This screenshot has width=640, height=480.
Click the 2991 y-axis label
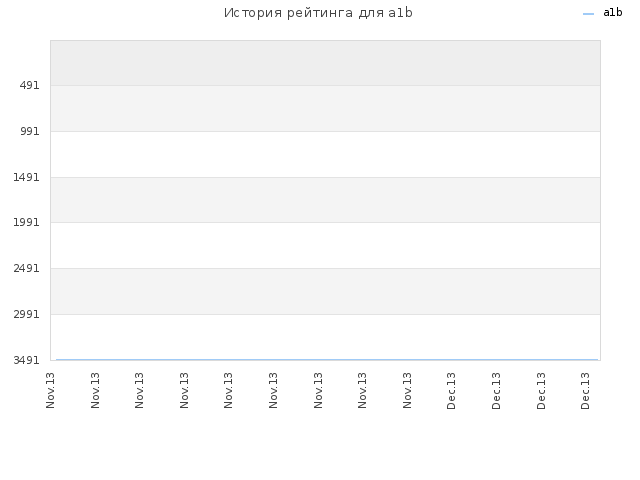(26, 314)
